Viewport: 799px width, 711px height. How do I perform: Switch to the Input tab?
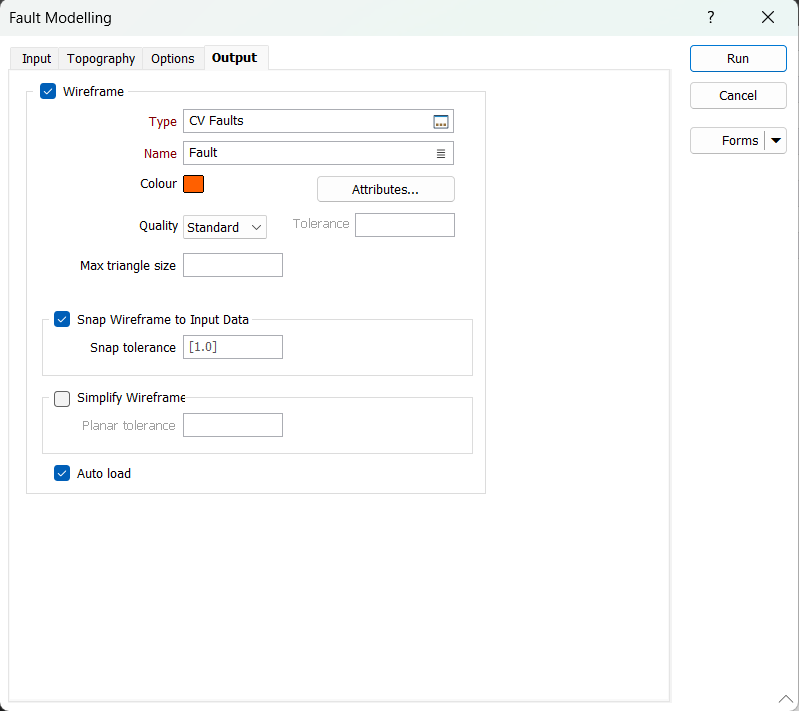click(36, 59)
